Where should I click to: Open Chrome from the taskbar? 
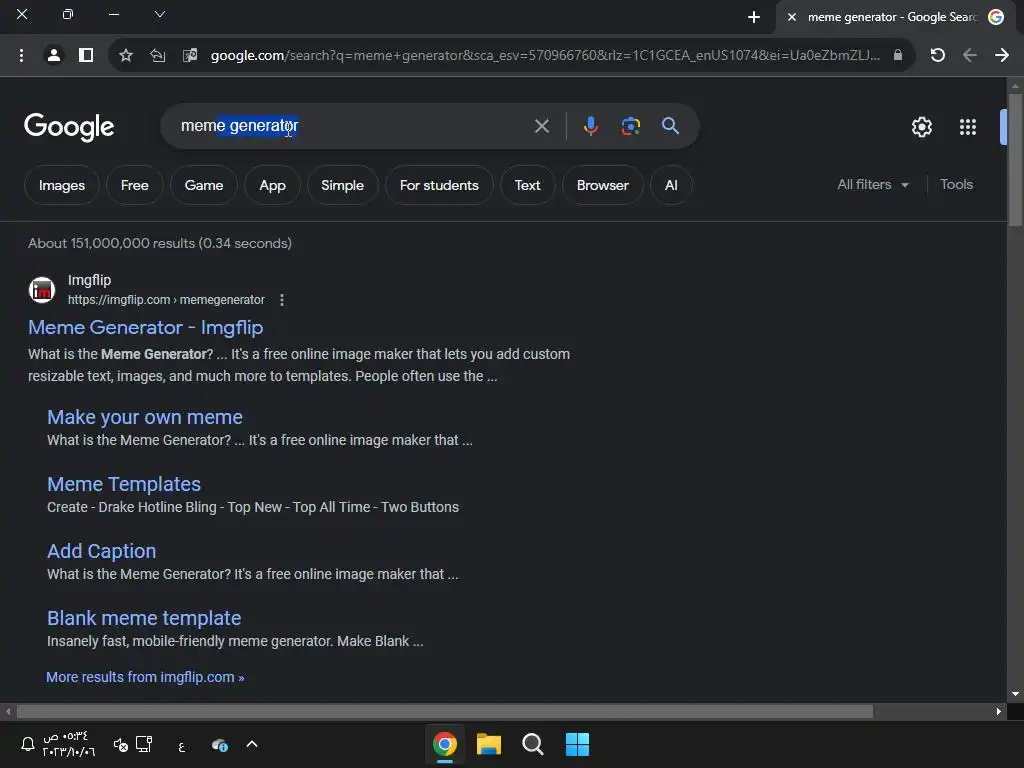point(445,744)
